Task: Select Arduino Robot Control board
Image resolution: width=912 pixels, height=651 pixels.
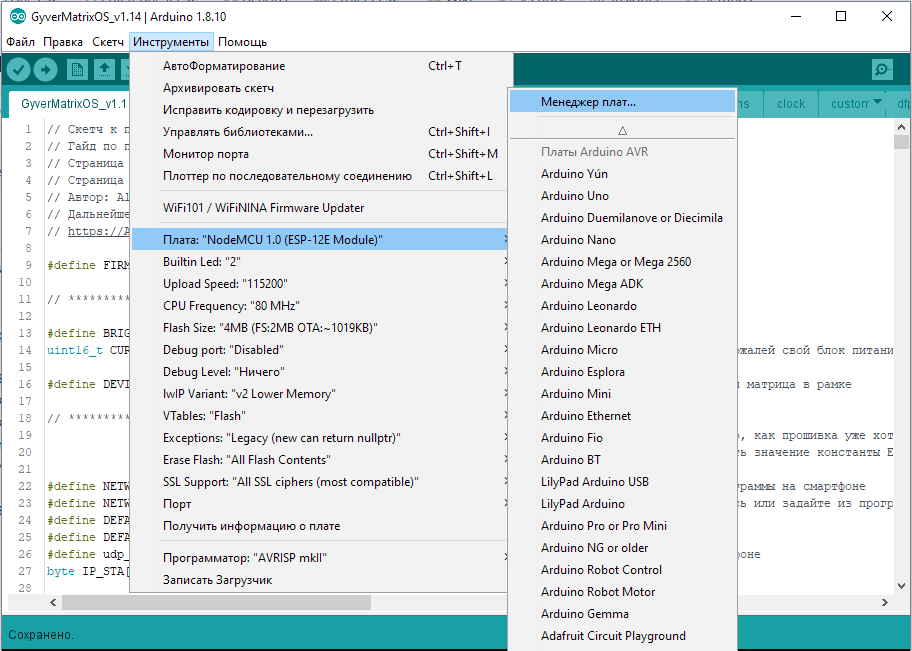Action: coord(622,570)
